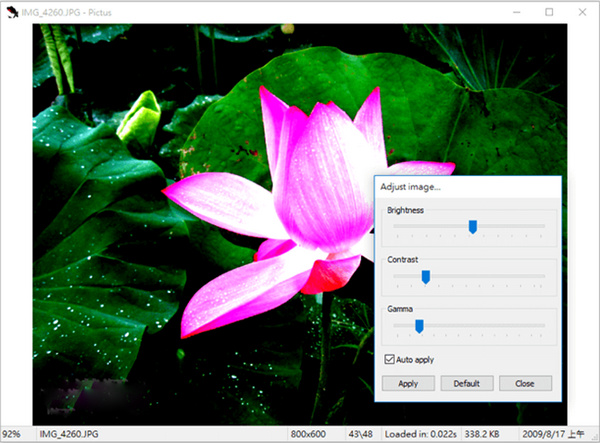Click the Brightness slider handle
This screenshot has width=600, height=443.
click(x=473, y=227)
